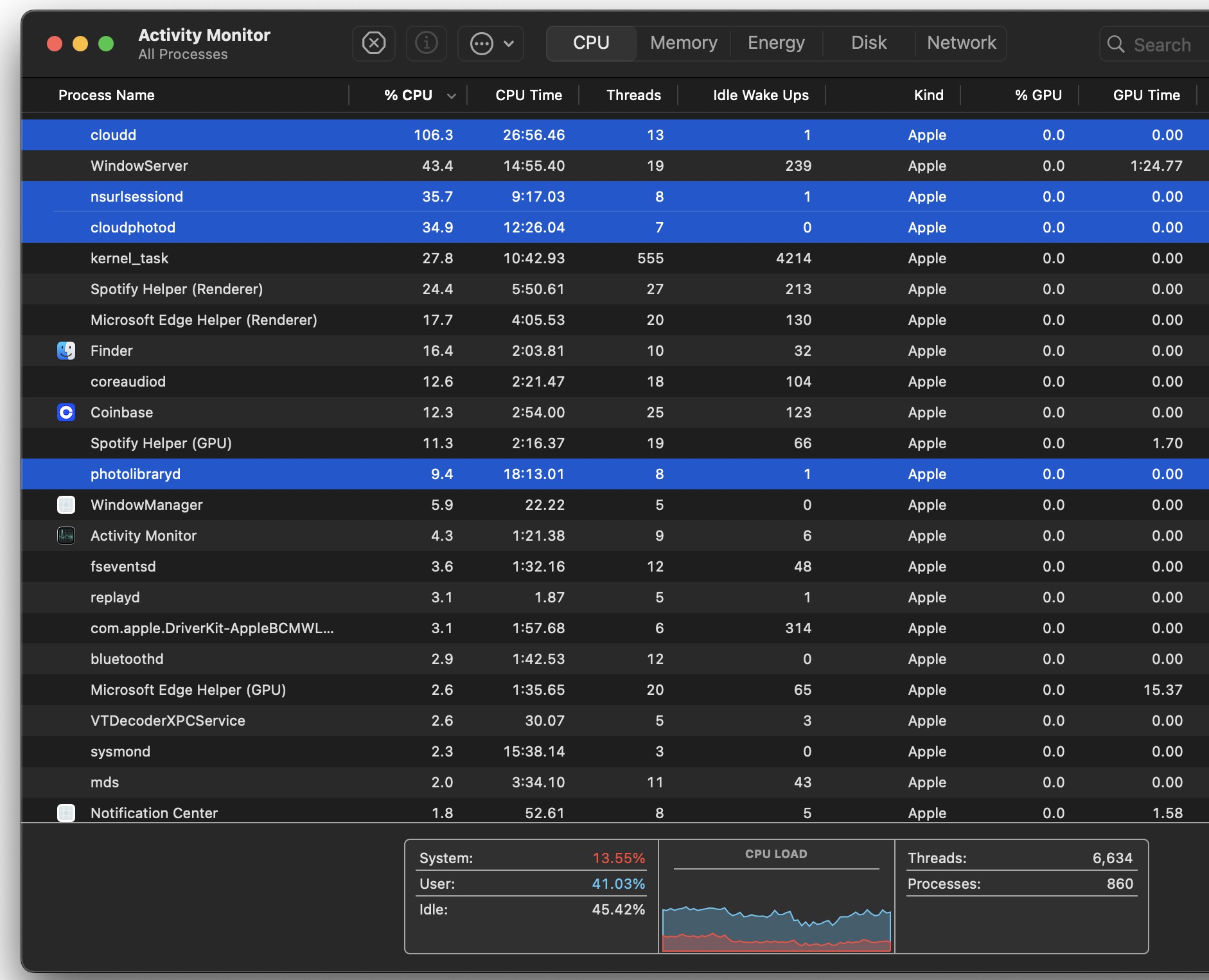
Task: Click the stop process X icon
Action: click(374, 44)
